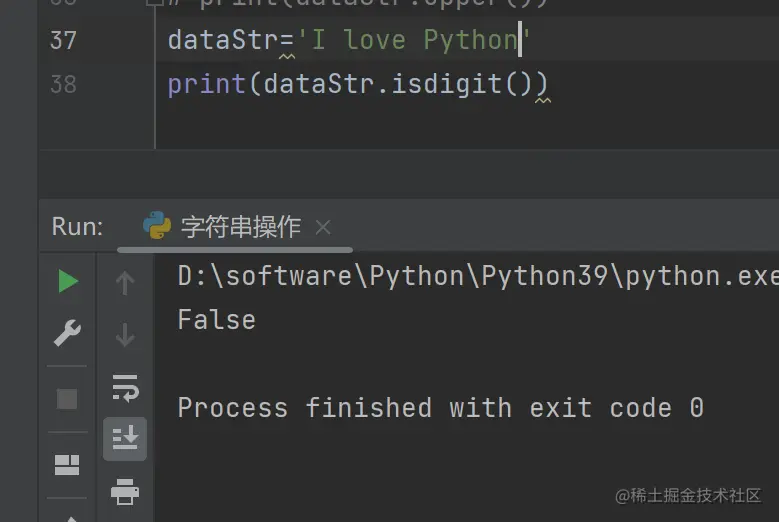Close the 字符串操作 run tab
Image resolution: width=779 pixels, height=522 pixels.
click(x=323, y=228)
